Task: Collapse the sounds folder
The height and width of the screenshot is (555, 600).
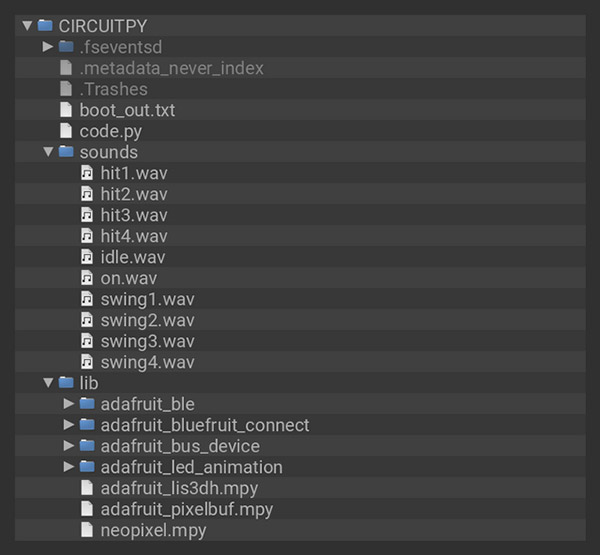Action: pos(48,152)
